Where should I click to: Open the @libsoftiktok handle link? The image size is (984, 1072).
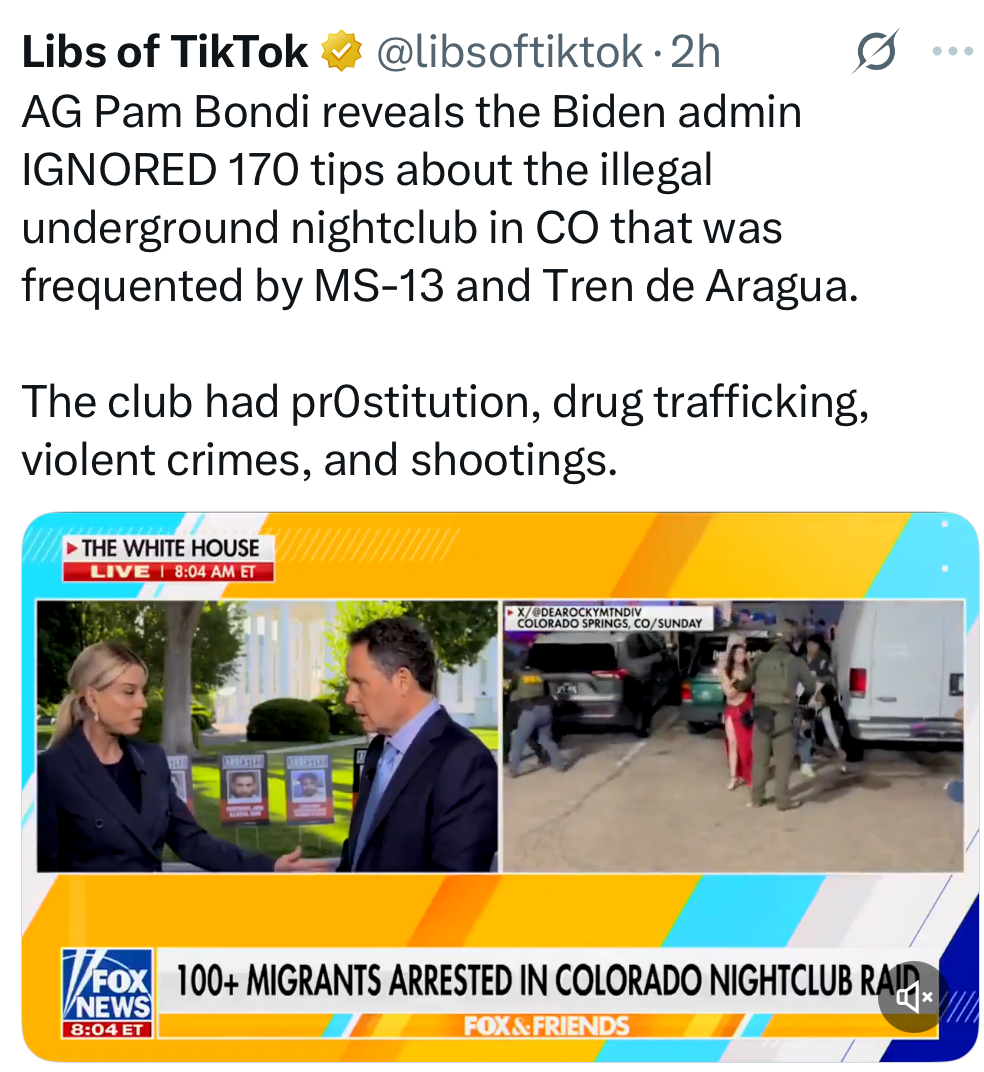pos(509,52)
